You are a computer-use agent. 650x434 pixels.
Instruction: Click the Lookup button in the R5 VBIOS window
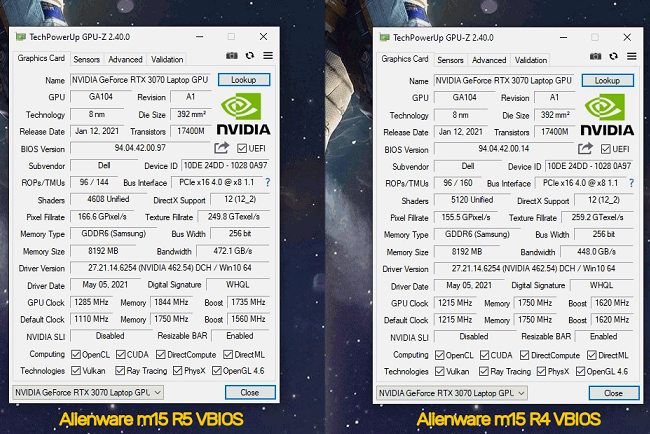[244, 80]
